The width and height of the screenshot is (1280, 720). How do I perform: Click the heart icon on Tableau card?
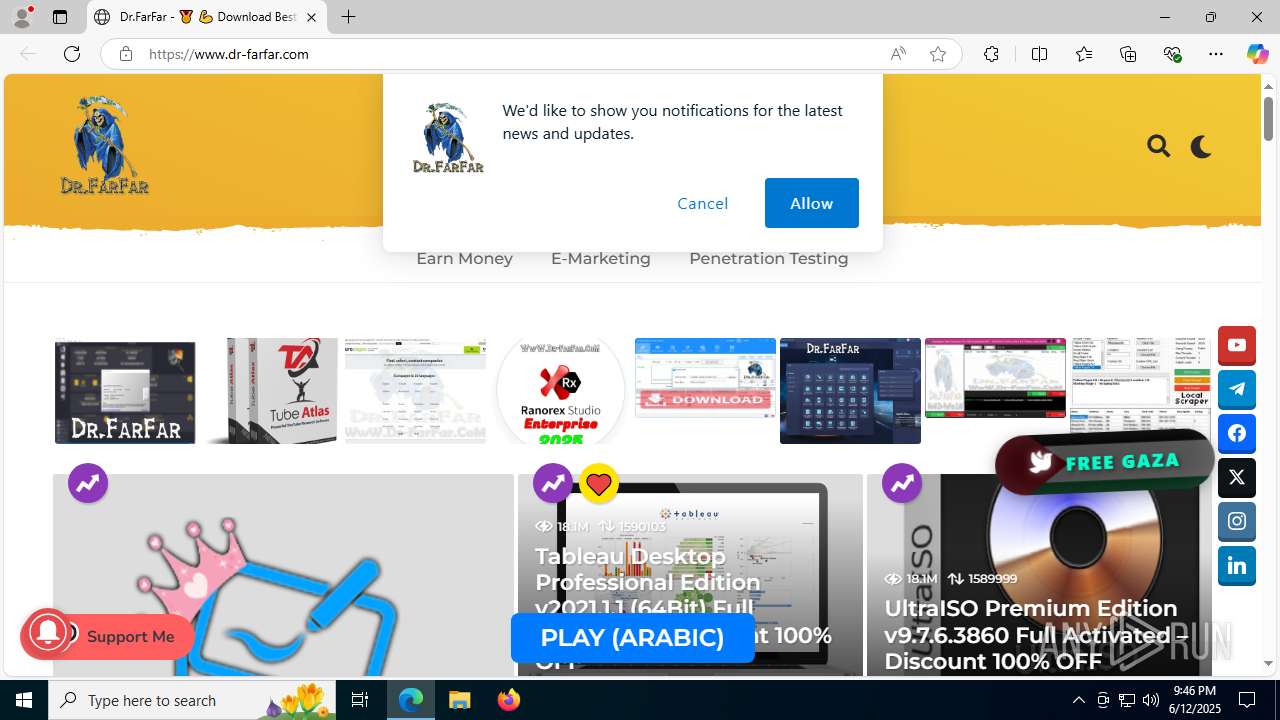[599, 484]
